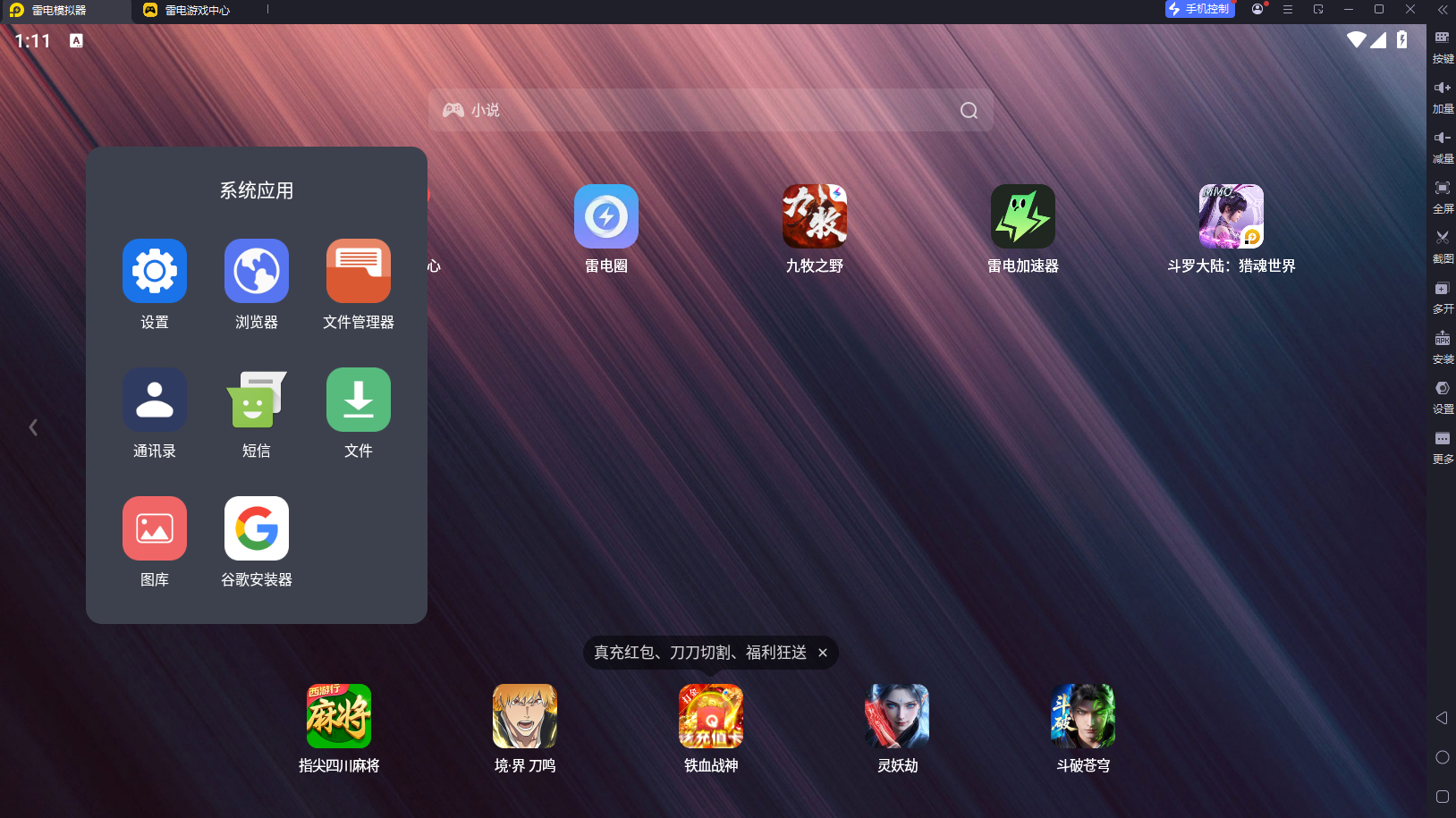The image size is (1456, 818).
Task: Launch the 铁血战神 game
Action: tap(711, 716)
